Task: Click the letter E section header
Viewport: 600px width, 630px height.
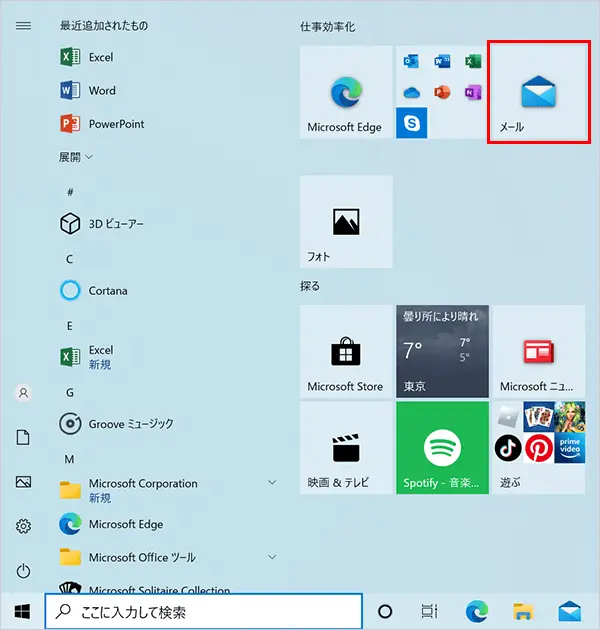Action: pos(70,326)
